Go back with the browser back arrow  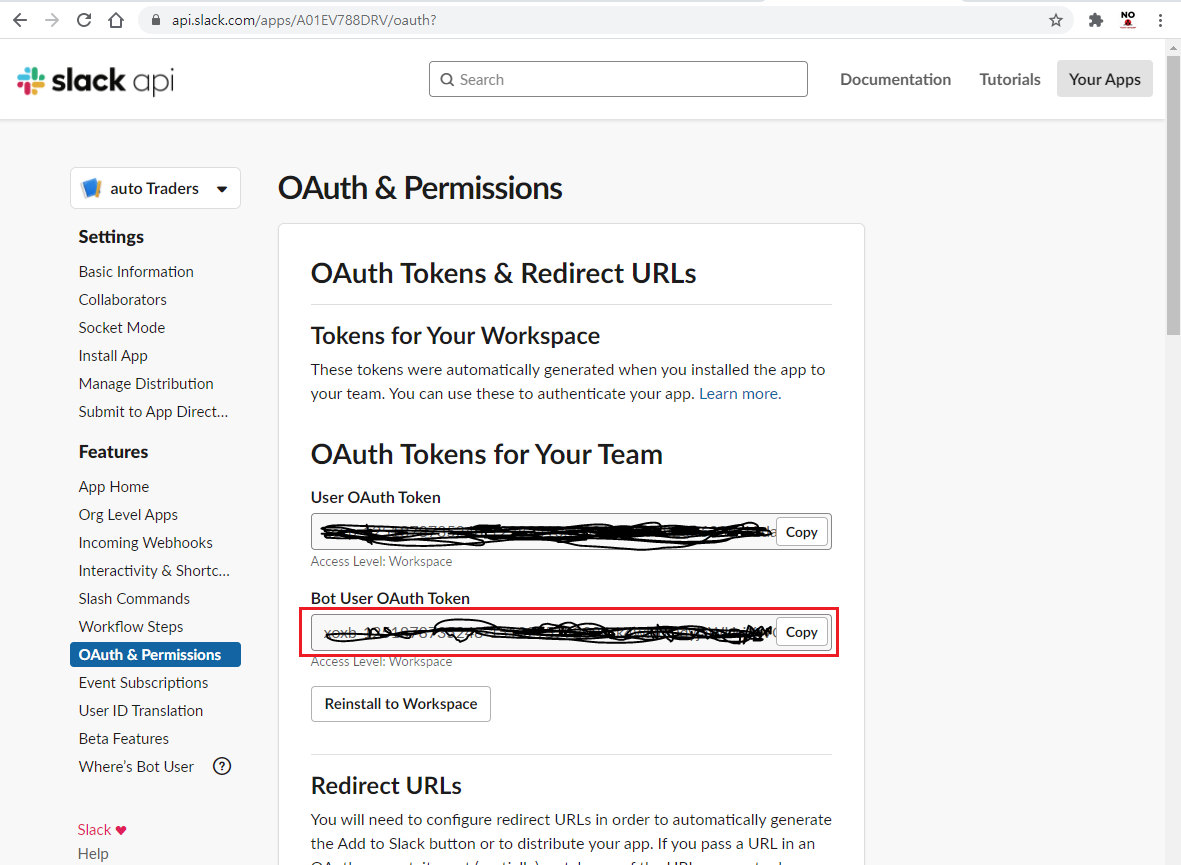pyautogui.click(x=20, y=20)
